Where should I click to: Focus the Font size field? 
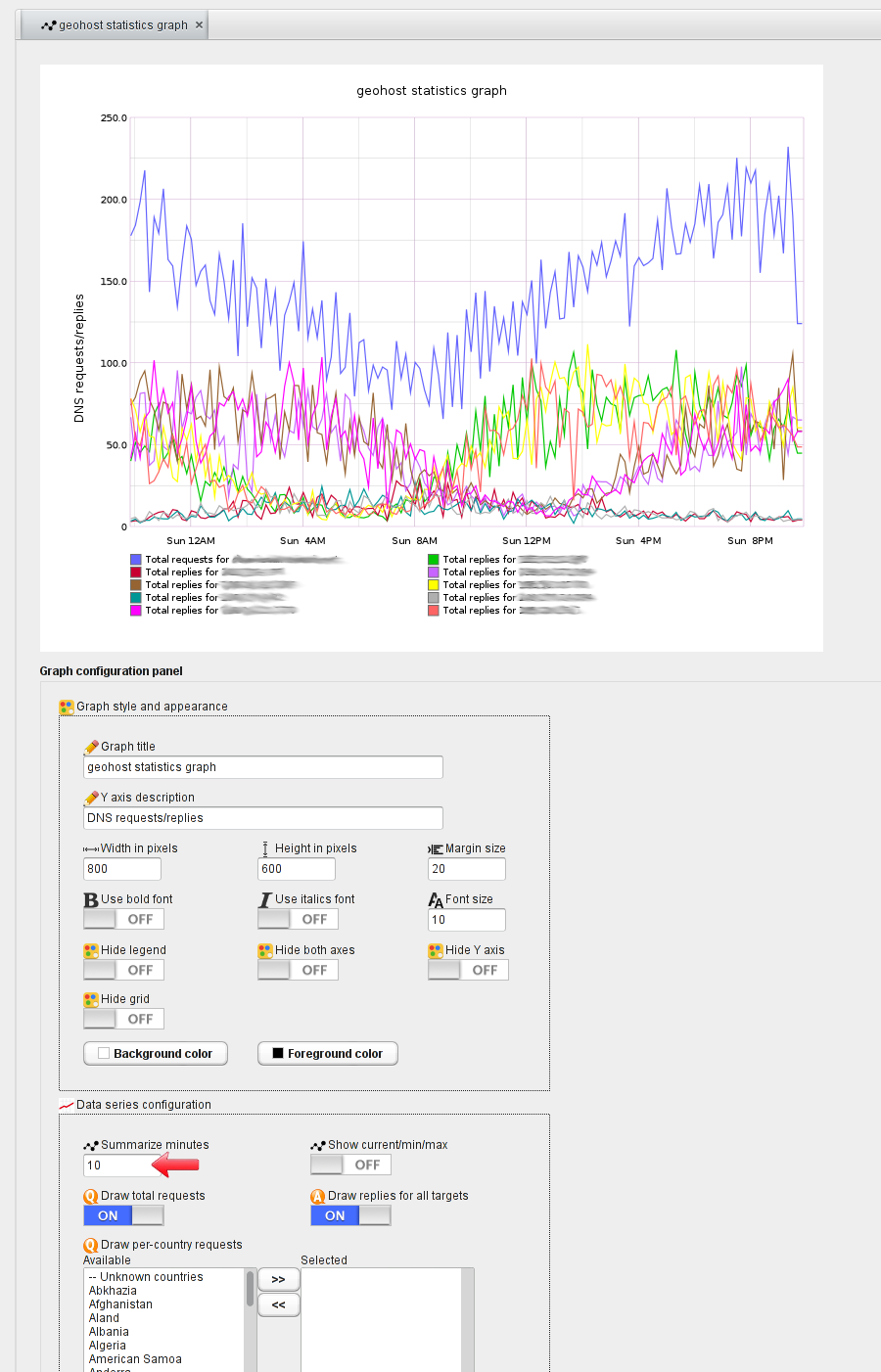pos(467,920)
